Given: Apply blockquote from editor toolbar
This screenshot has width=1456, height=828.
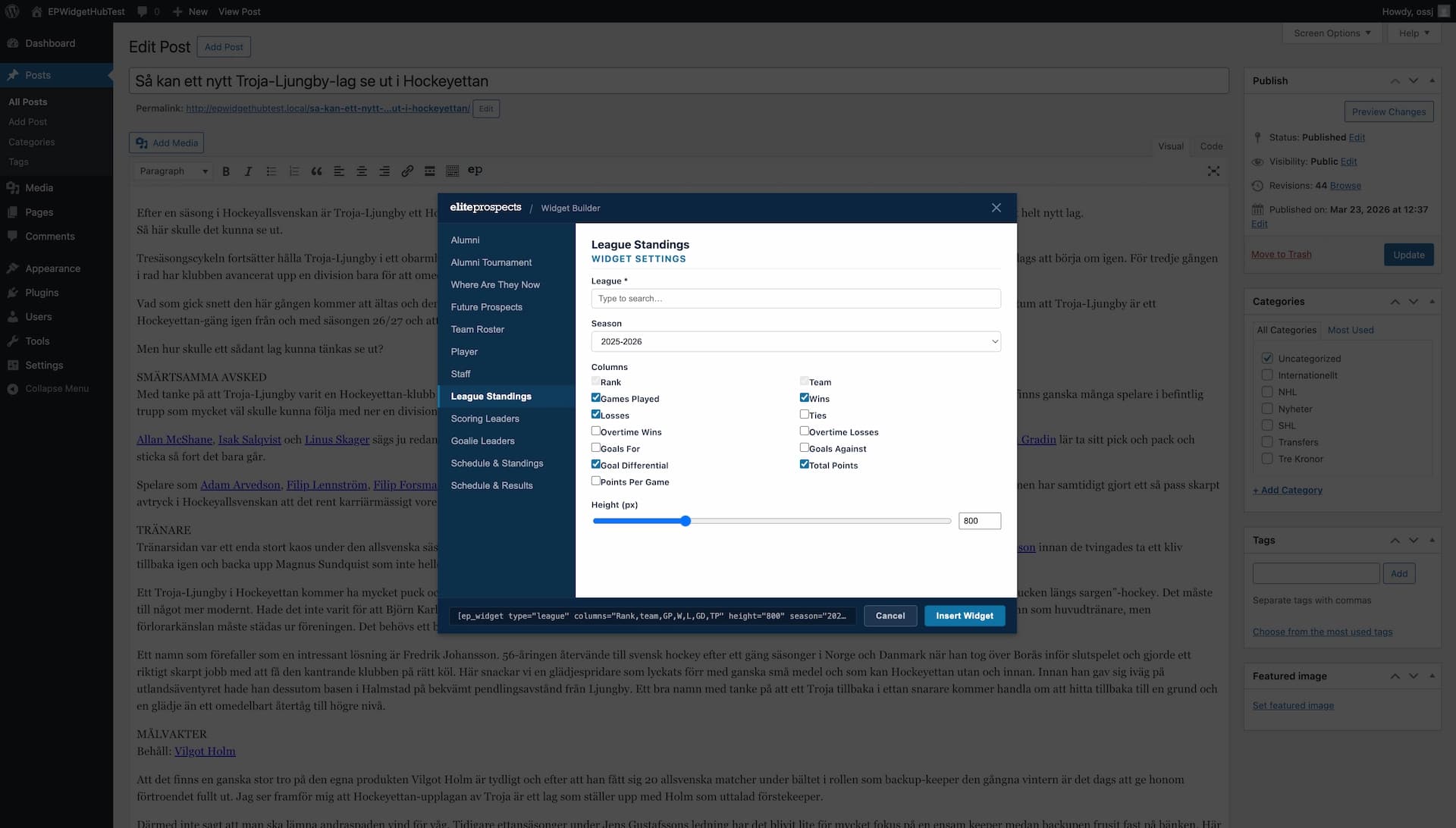Looking at the screenshot, I should [316, 171].
